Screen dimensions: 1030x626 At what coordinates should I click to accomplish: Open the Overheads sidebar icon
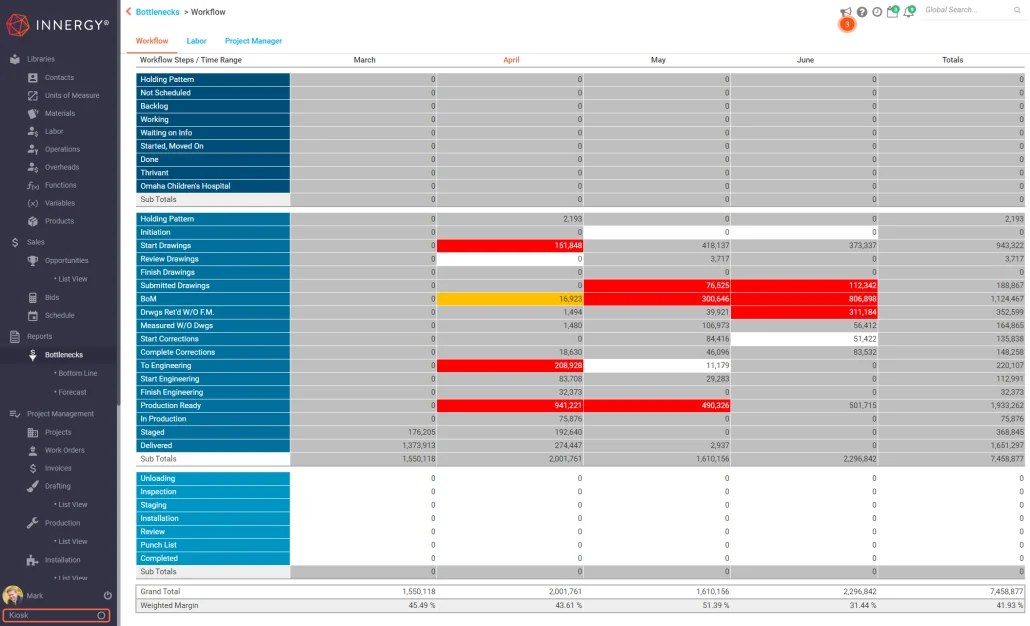pos(32,167)
